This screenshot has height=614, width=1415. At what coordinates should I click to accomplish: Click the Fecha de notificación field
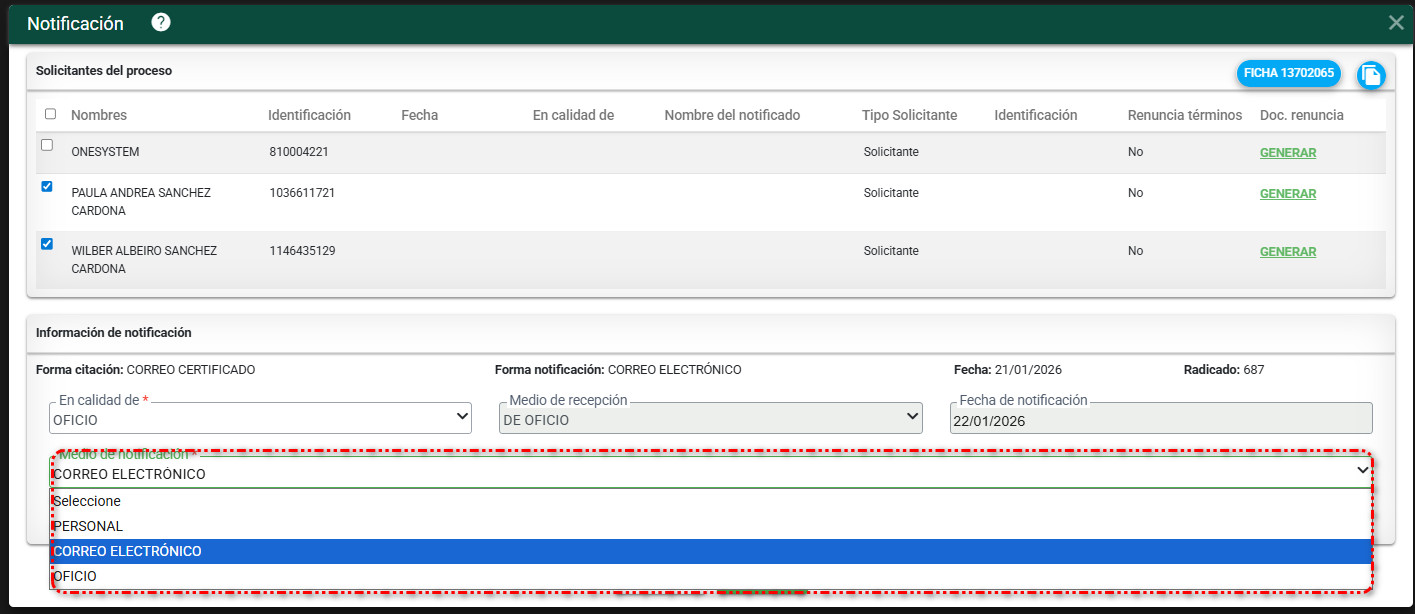pyautogui.click(x=1160, y=420)
